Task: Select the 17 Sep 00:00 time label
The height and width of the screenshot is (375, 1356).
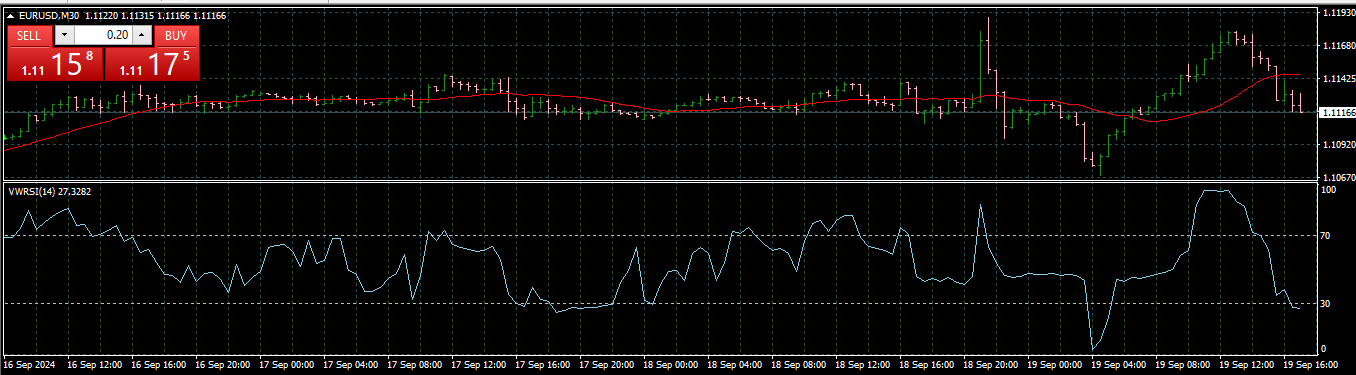Action: pyautogui.click(x=287, y=365)
